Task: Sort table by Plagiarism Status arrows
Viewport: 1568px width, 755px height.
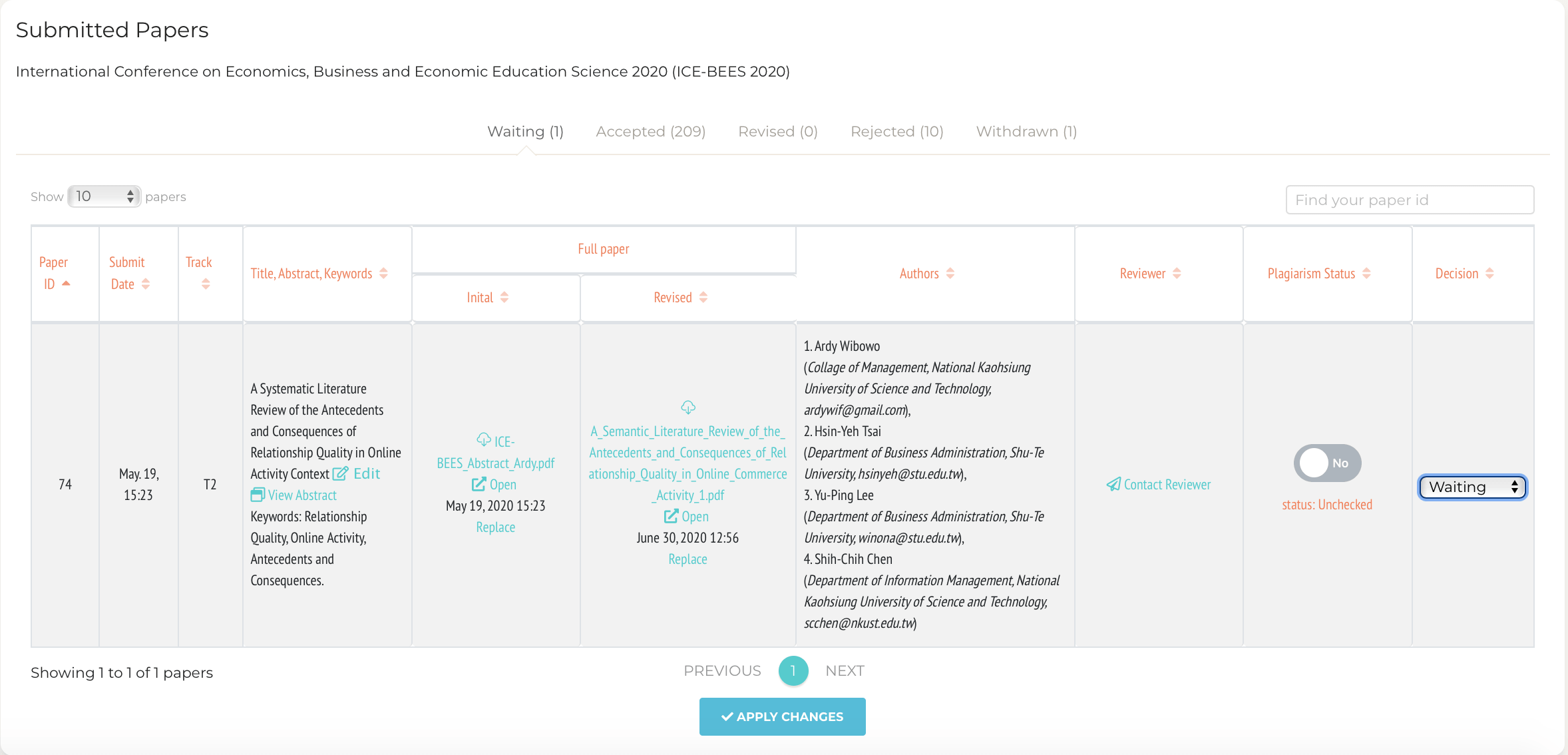Action: pyautogui.click(x=1366, y=273)
